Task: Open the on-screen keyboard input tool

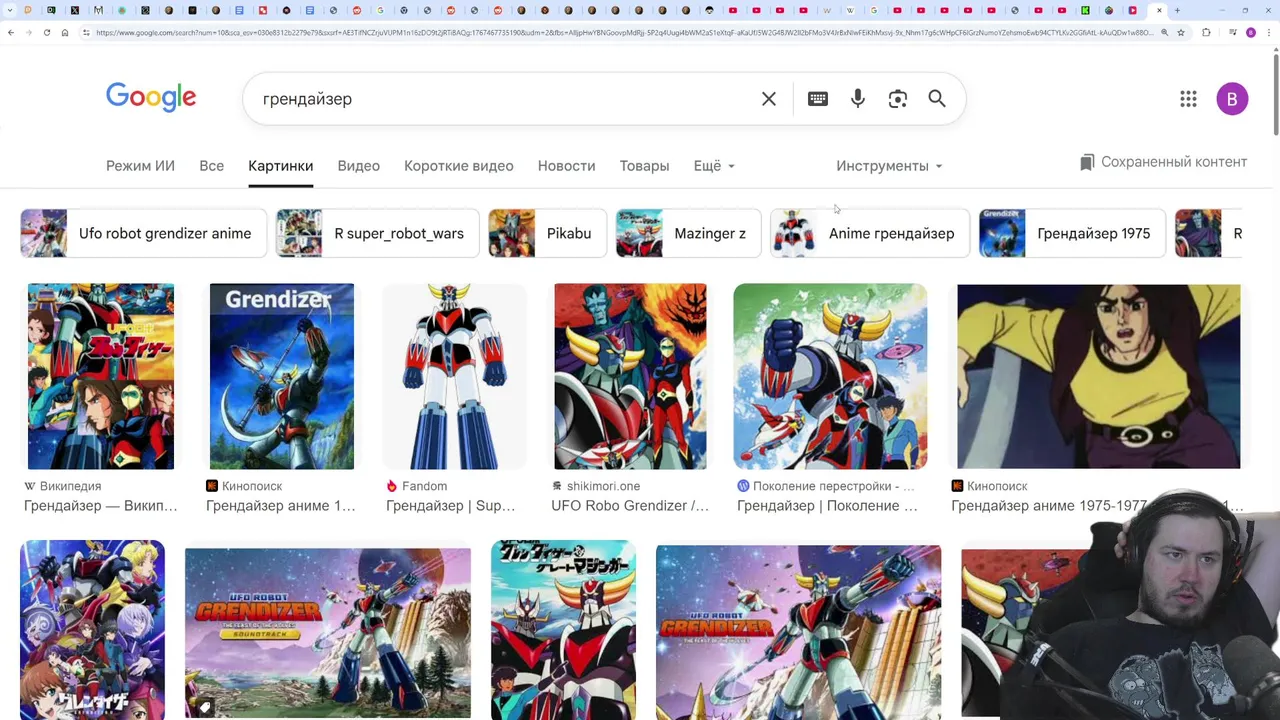Action: coord(818,99)
